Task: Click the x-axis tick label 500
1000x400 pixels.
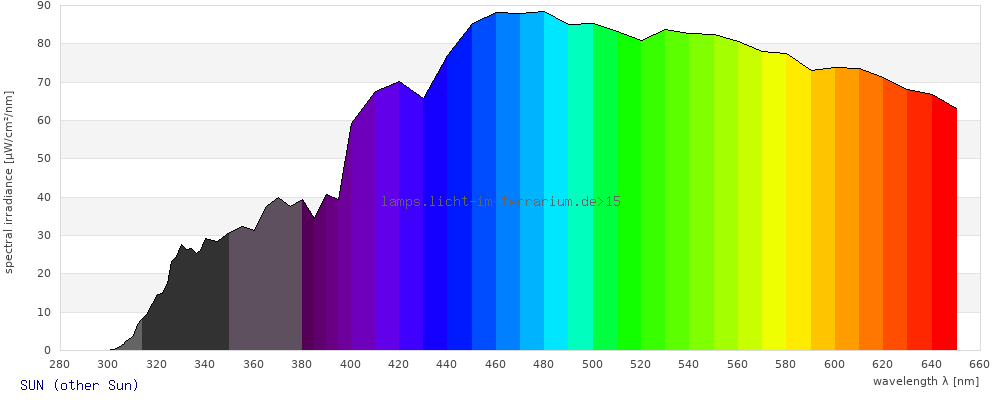Action: pyautogui.click(x=592, y=364)
